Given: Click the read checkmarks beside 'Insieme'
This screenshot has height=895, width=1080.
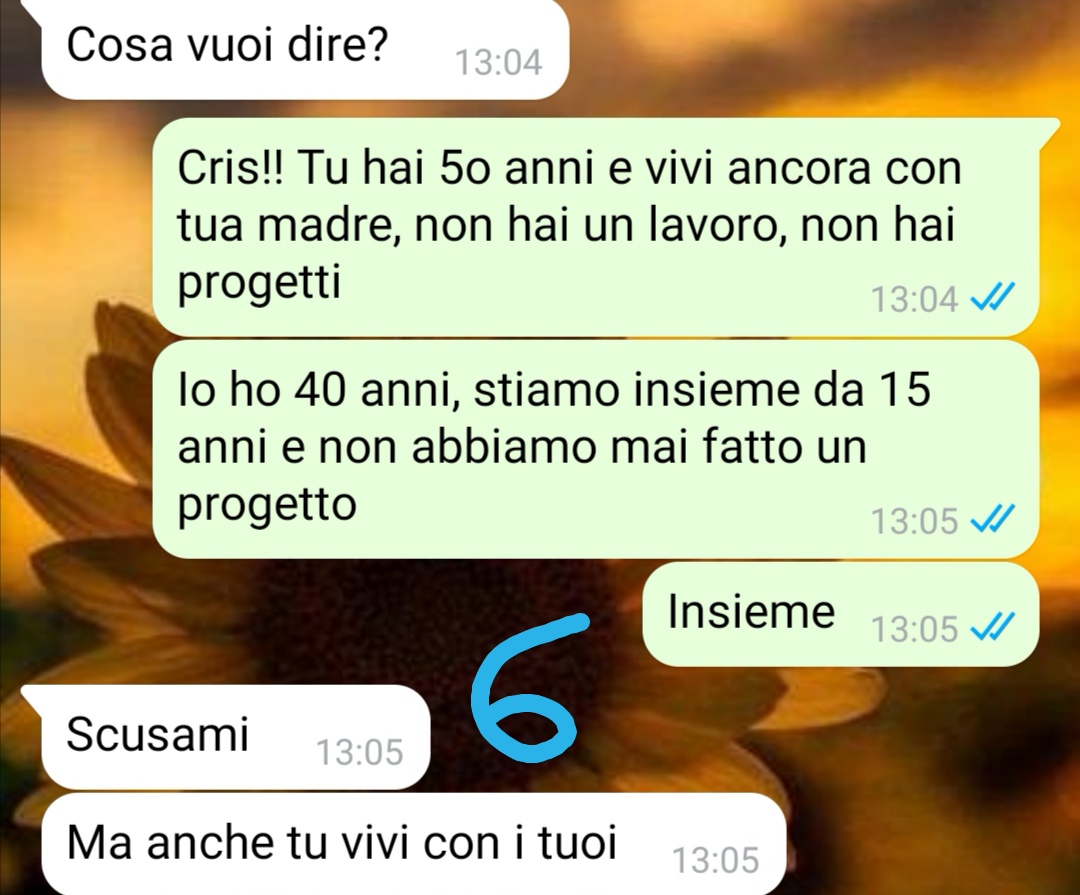Looking at the screenshot, I should pos(992,628).
